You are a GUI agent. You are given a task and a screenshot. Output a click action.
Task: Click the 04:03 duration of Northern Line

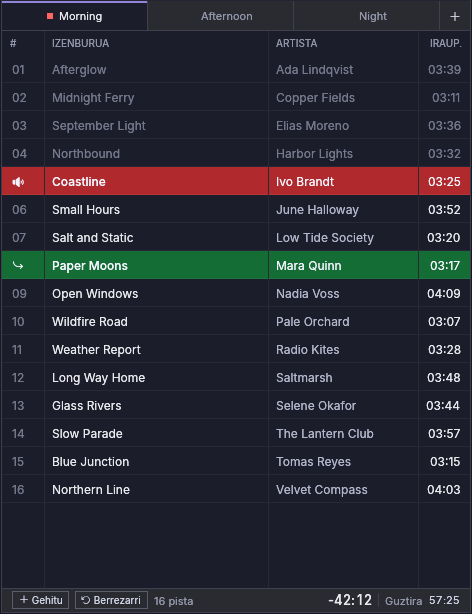(444, 489)
